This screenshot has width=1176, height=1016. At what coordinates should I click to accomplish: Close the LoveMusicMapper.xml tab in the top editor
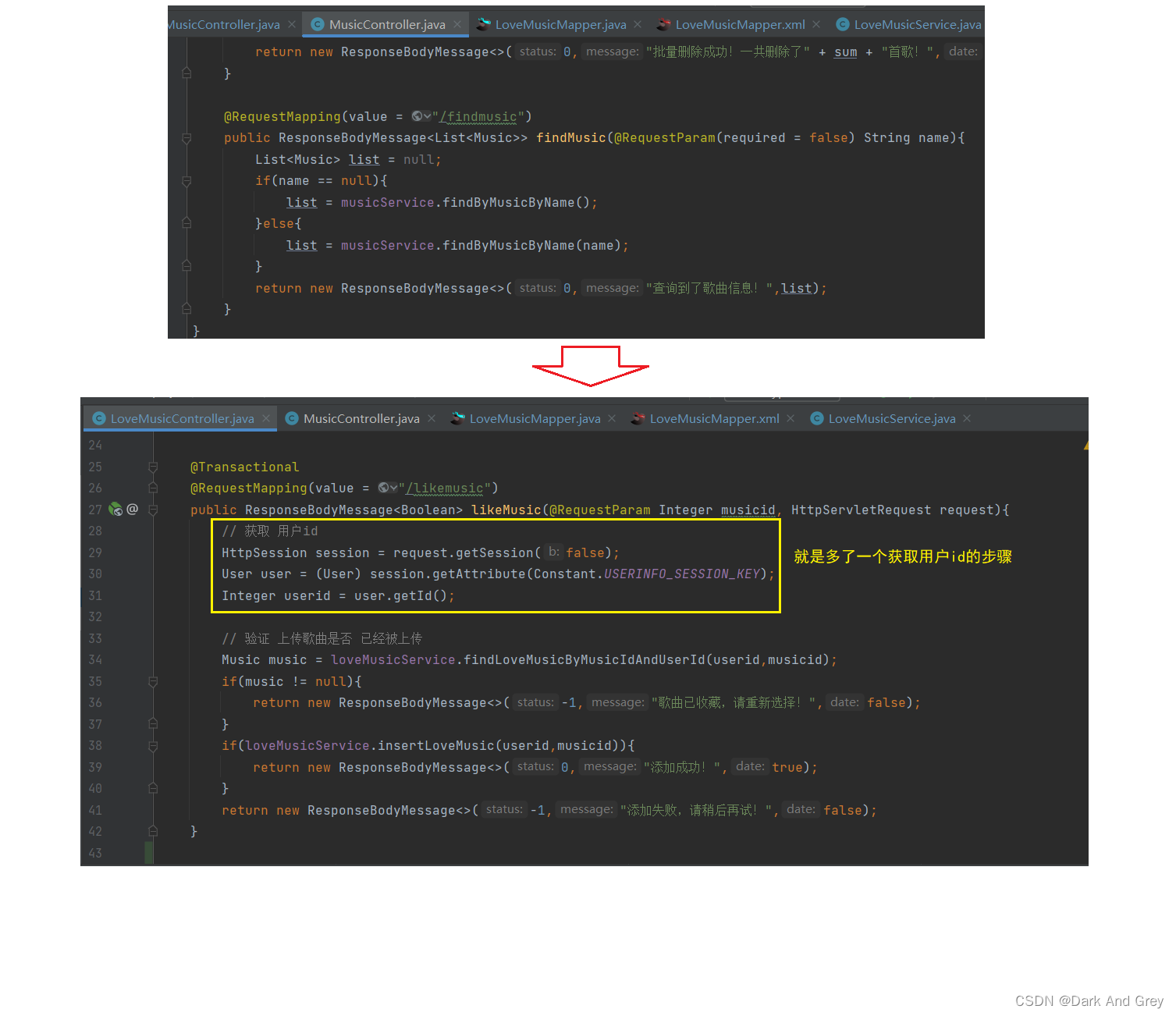pyautogui.click(x=816, y=24)
